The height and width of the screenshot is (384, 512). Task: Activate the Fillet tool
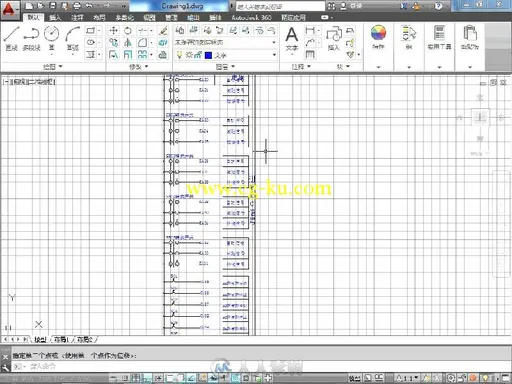click(x=143, y=43)
